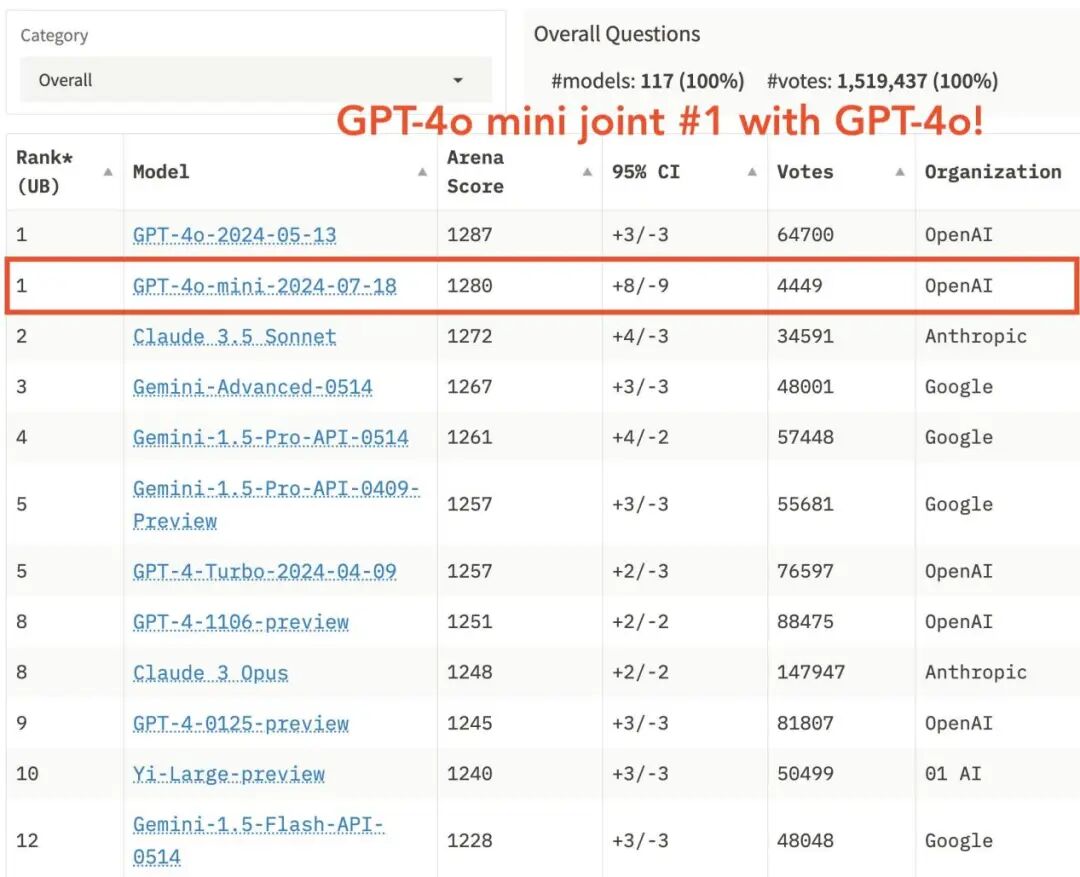Screen dimensions: 1080x877
Task: Select the Arena Score cell 1287
Action: click(x=470, y=235)
